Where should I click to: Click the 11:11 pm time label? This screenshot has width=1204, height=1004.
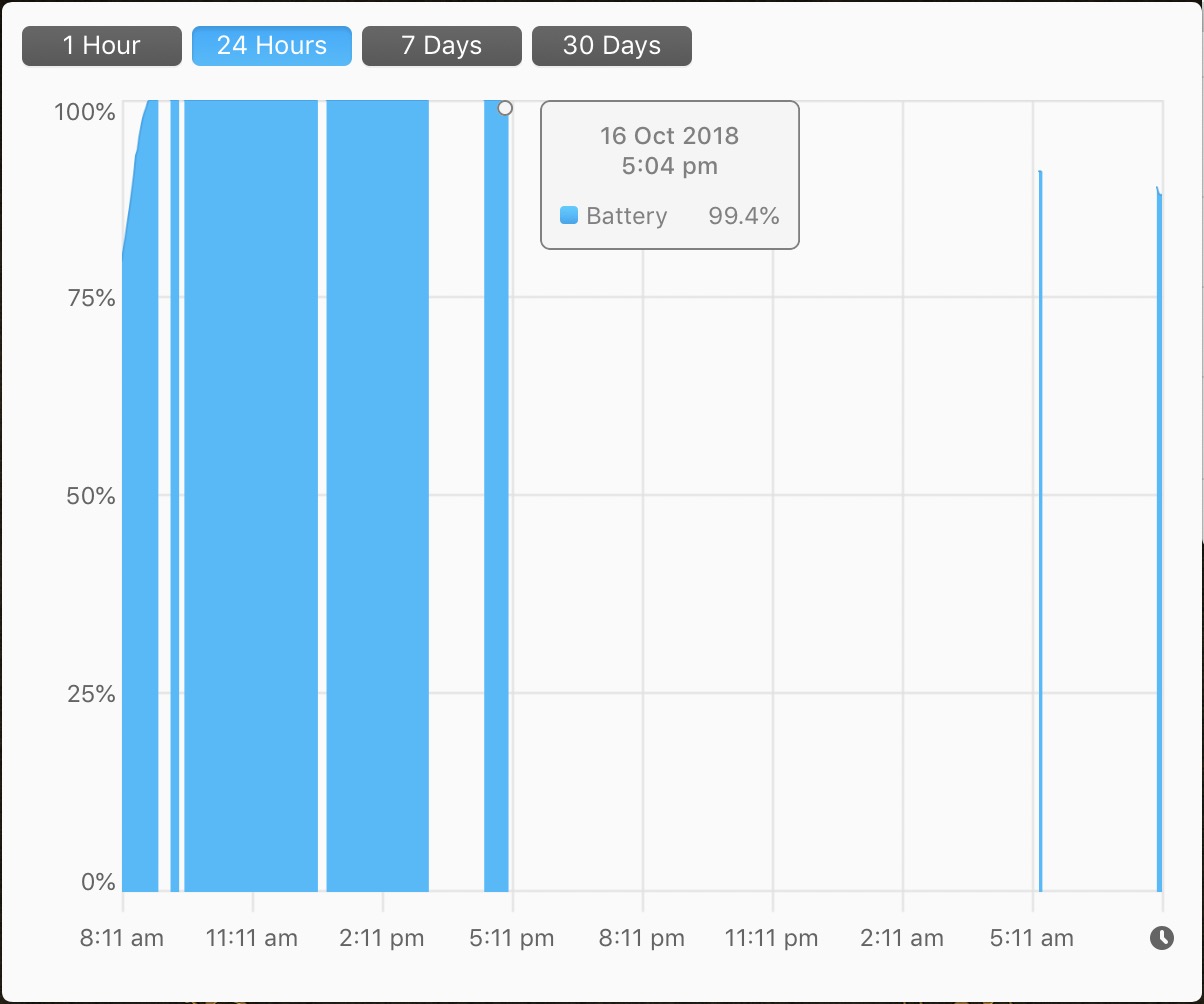pos(771,938)
